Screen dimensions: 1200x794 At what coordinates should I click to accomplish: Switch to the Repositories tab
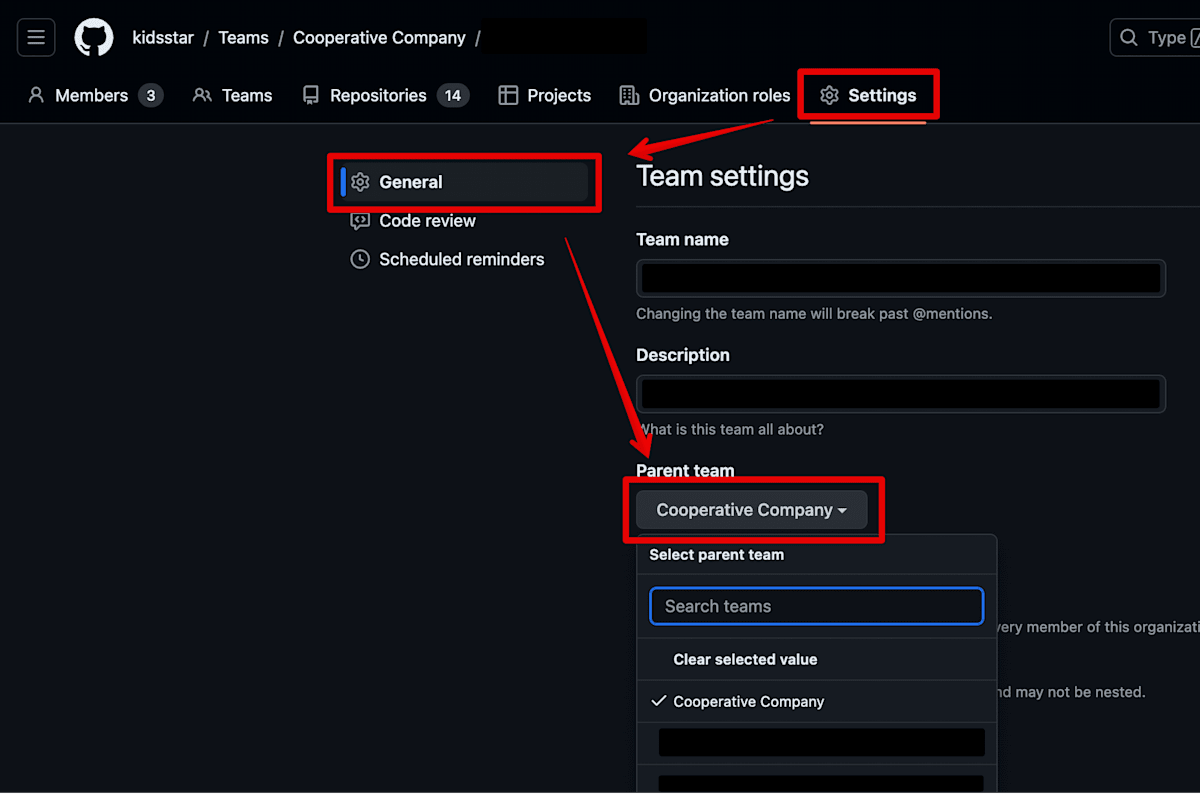tap(385, 96)
